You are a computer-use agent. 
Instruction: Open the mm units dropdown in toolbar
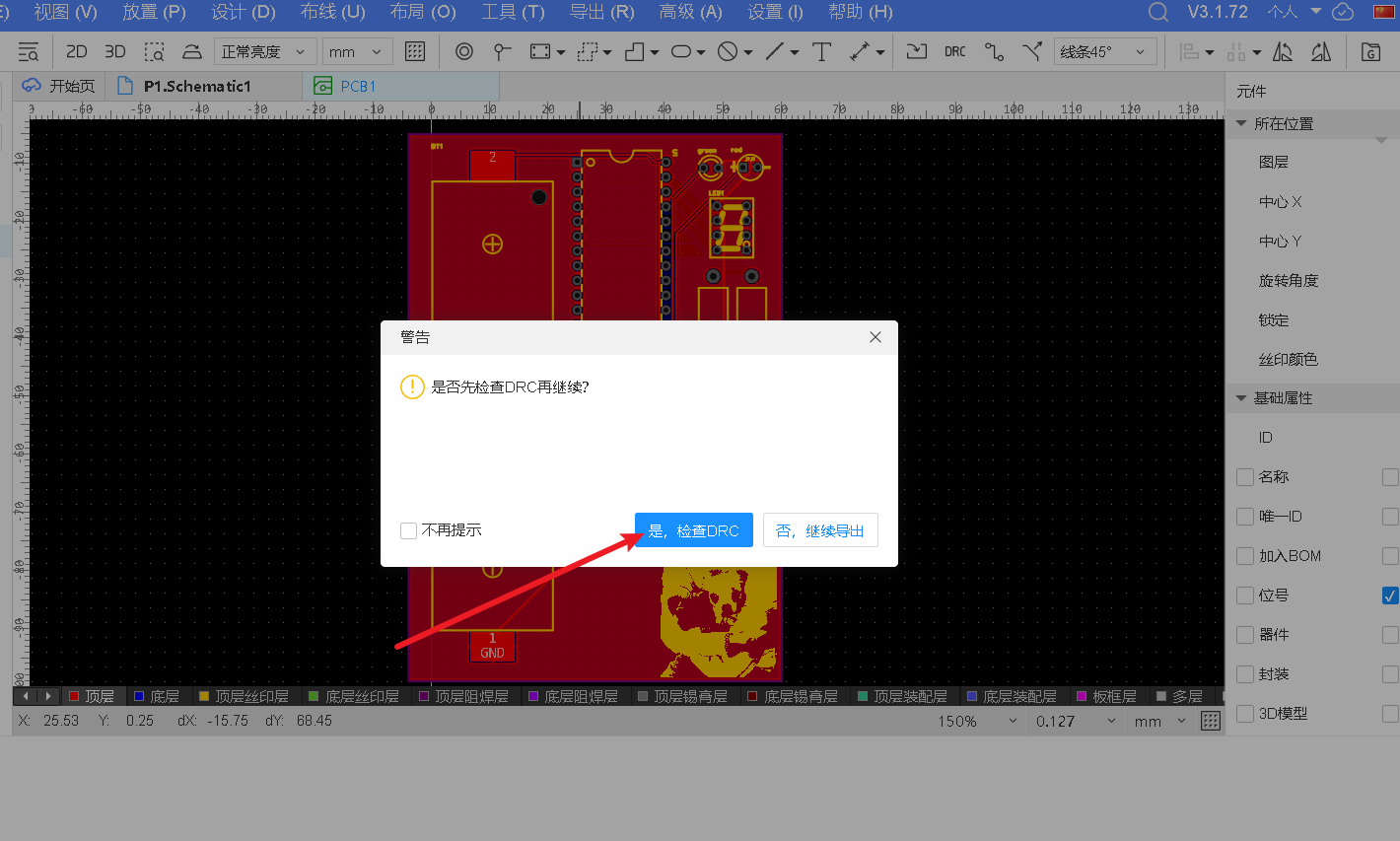coord(358,51)
